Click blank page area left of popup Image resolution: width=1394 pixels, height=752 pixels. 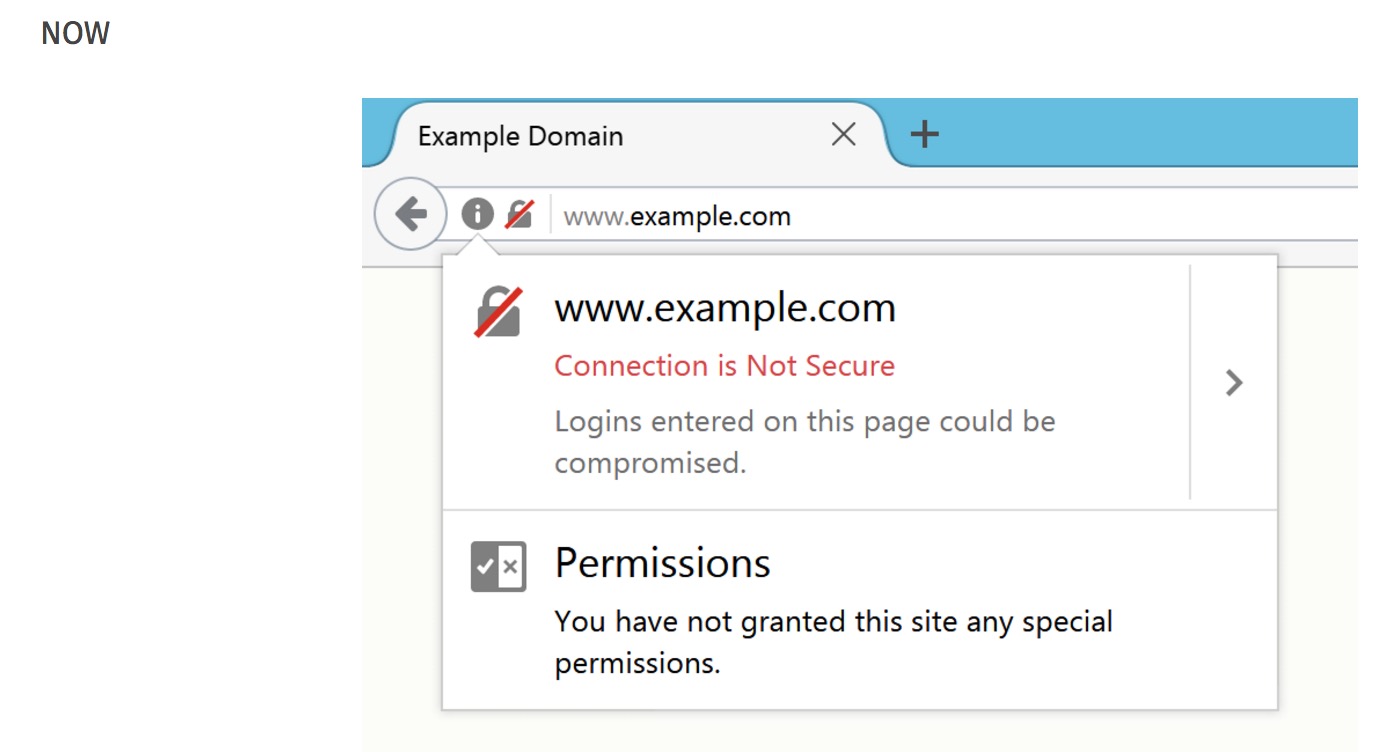pos(400,500)
